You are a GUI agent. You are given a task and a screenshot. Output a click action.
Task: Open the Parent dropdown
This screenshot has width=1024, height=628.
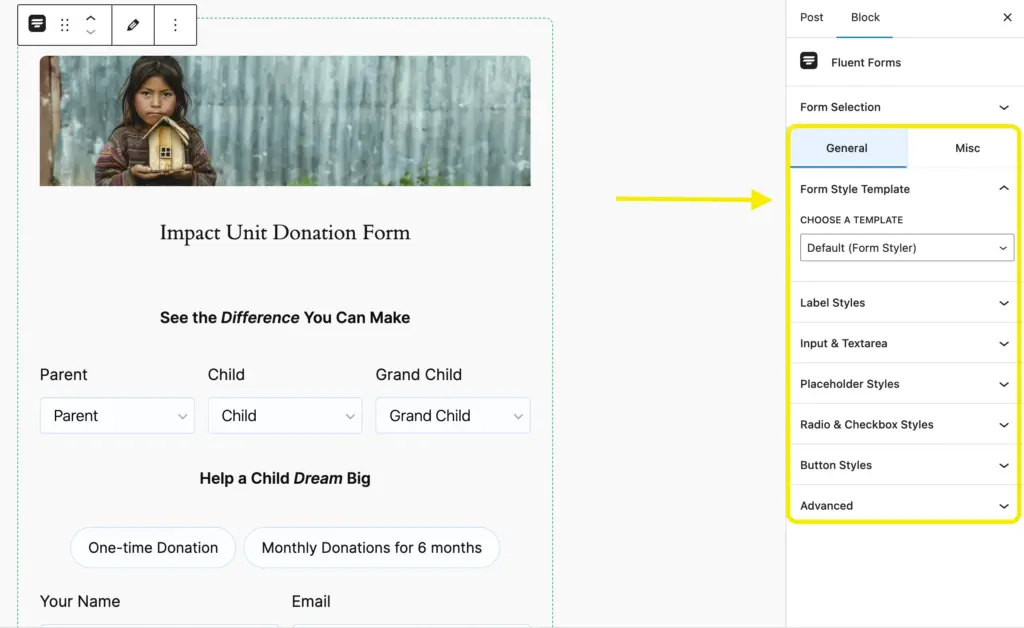tap(117, 416)
